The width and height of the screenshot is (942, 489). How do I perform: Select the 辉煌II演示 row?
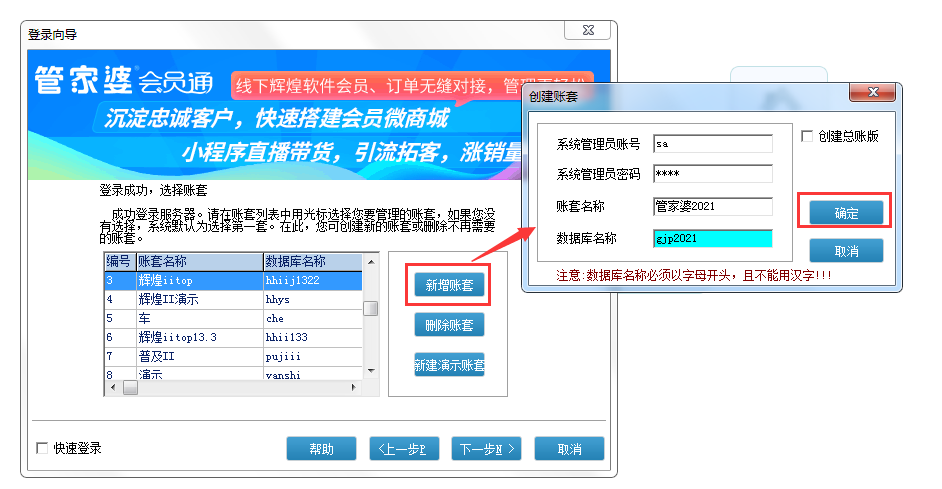click(x=234, y=299)
